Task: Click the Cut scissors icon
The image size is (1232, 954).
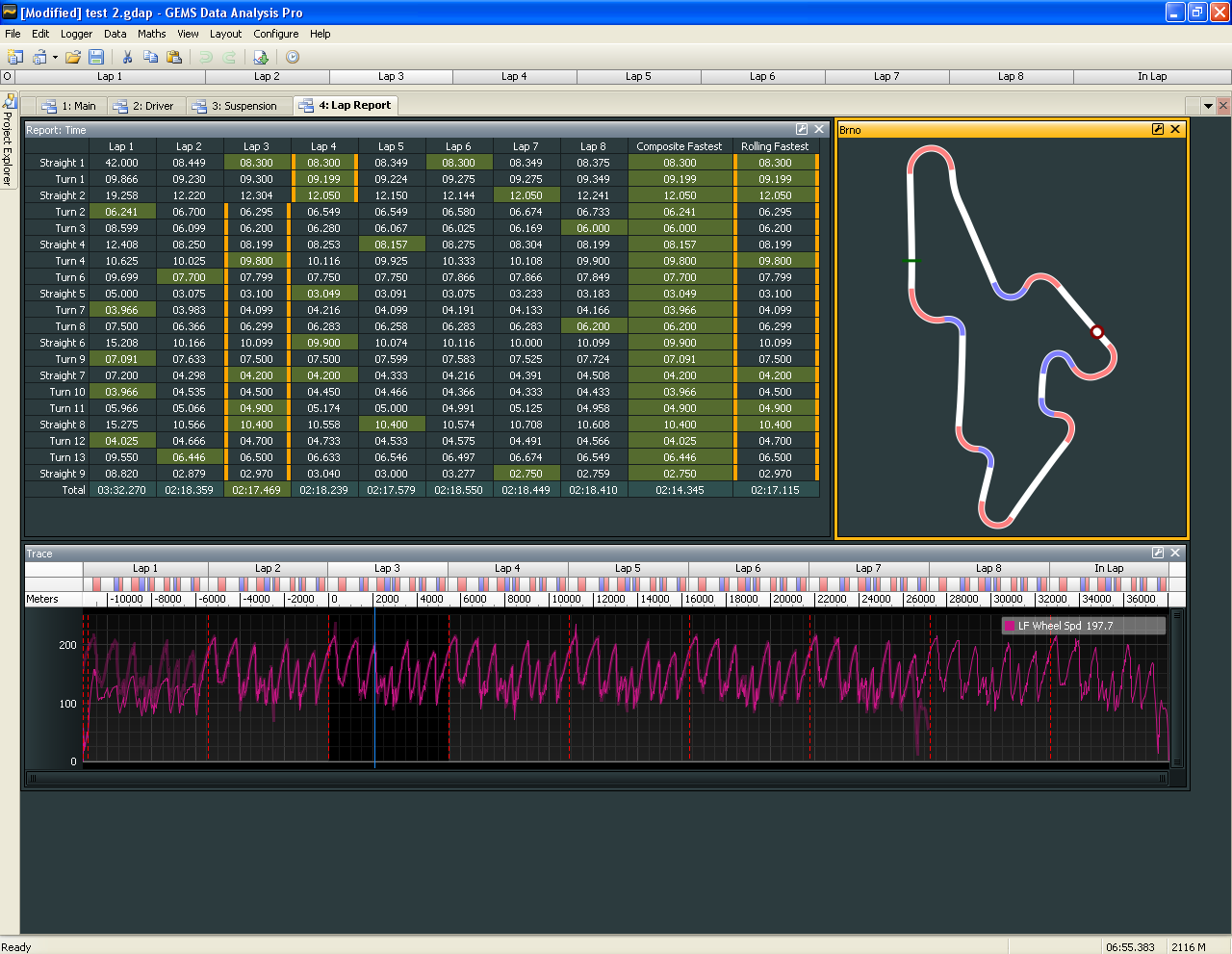Action: pyautogui.click(x=127, y=57)
